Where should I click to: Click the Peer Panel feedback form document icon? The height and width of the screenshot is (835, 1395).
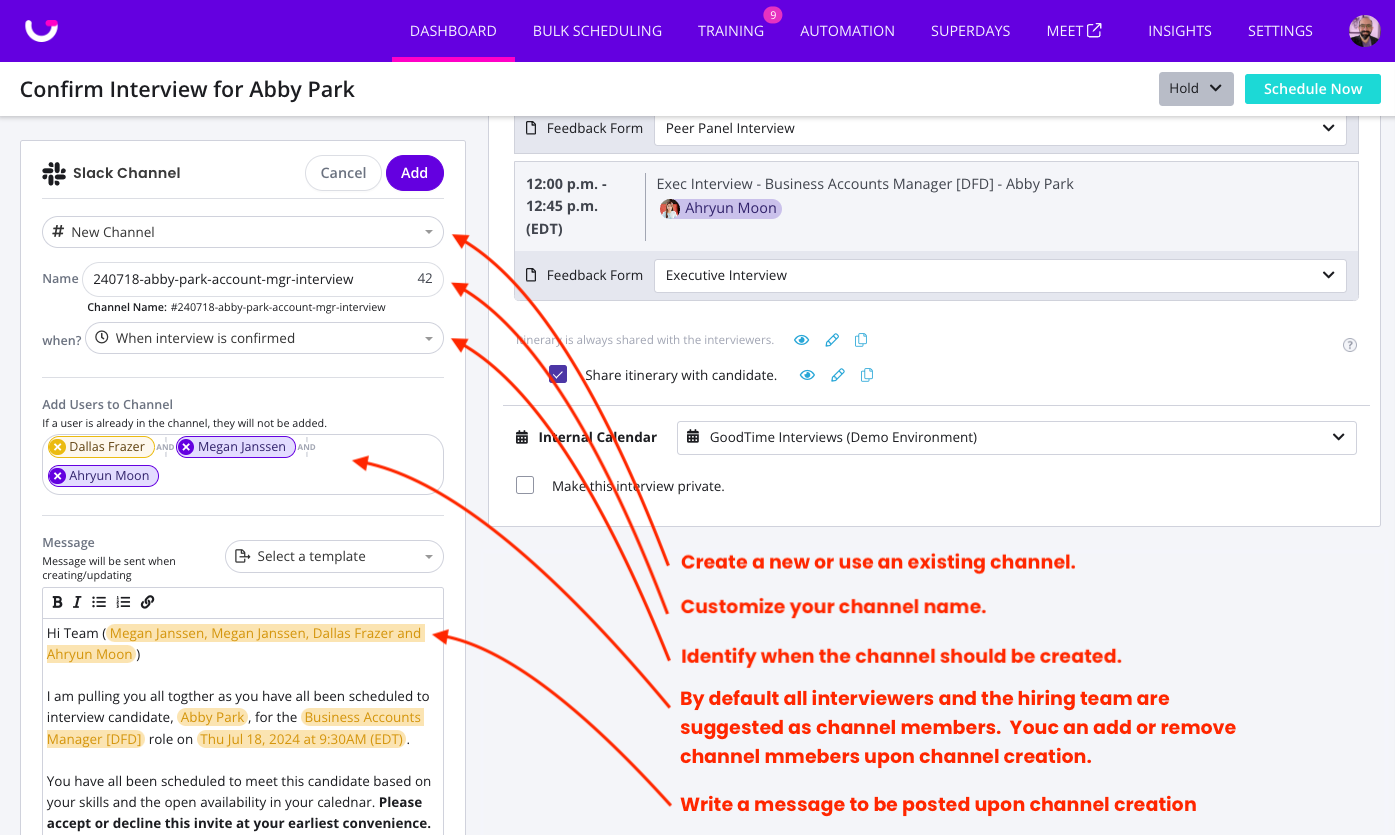(x=532, y=128)
